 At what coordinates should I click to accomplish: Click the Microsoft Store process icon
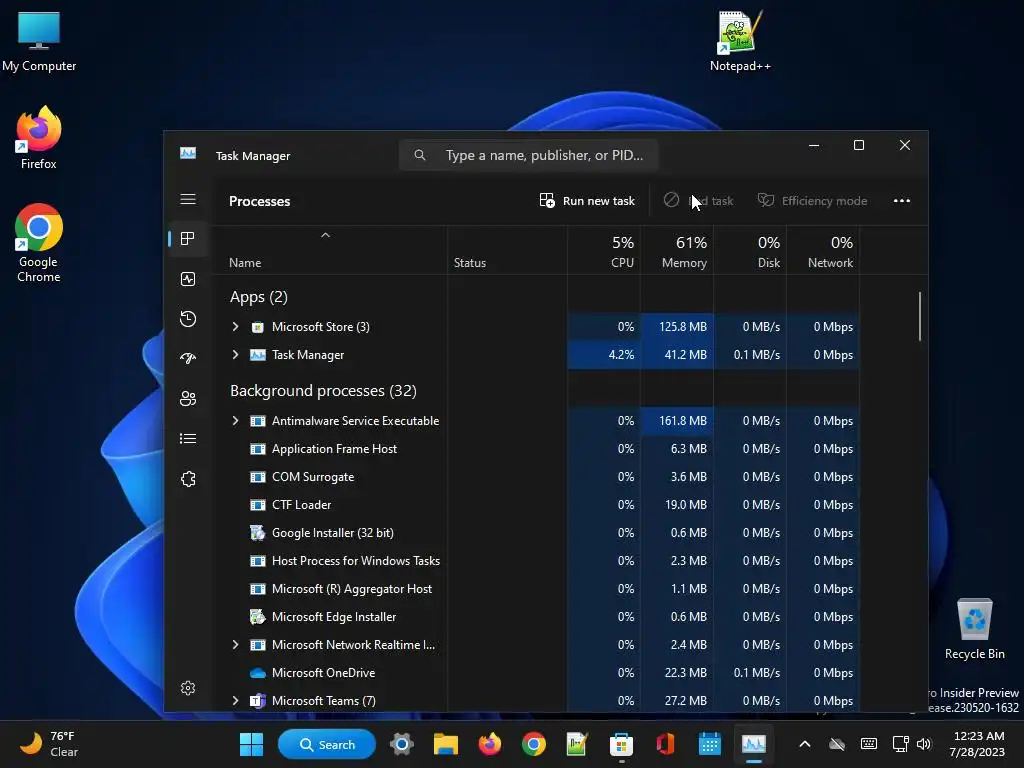click(x=258, y=327)
